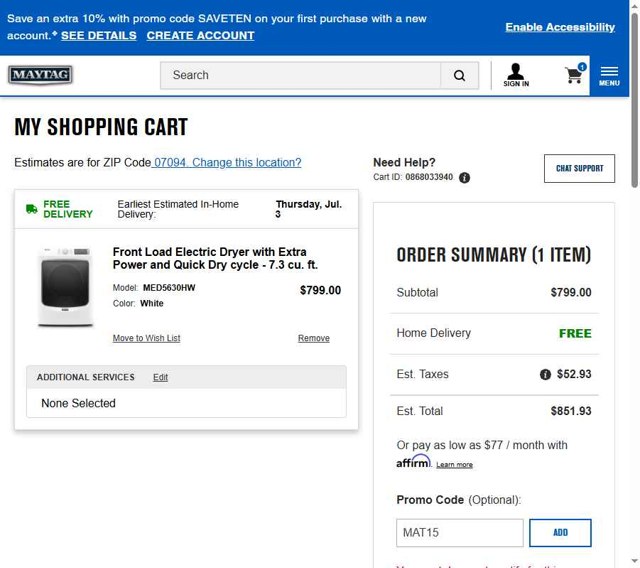Click the search magnifier icon
This screenshot has width=640, height=568.
point(460,75)
